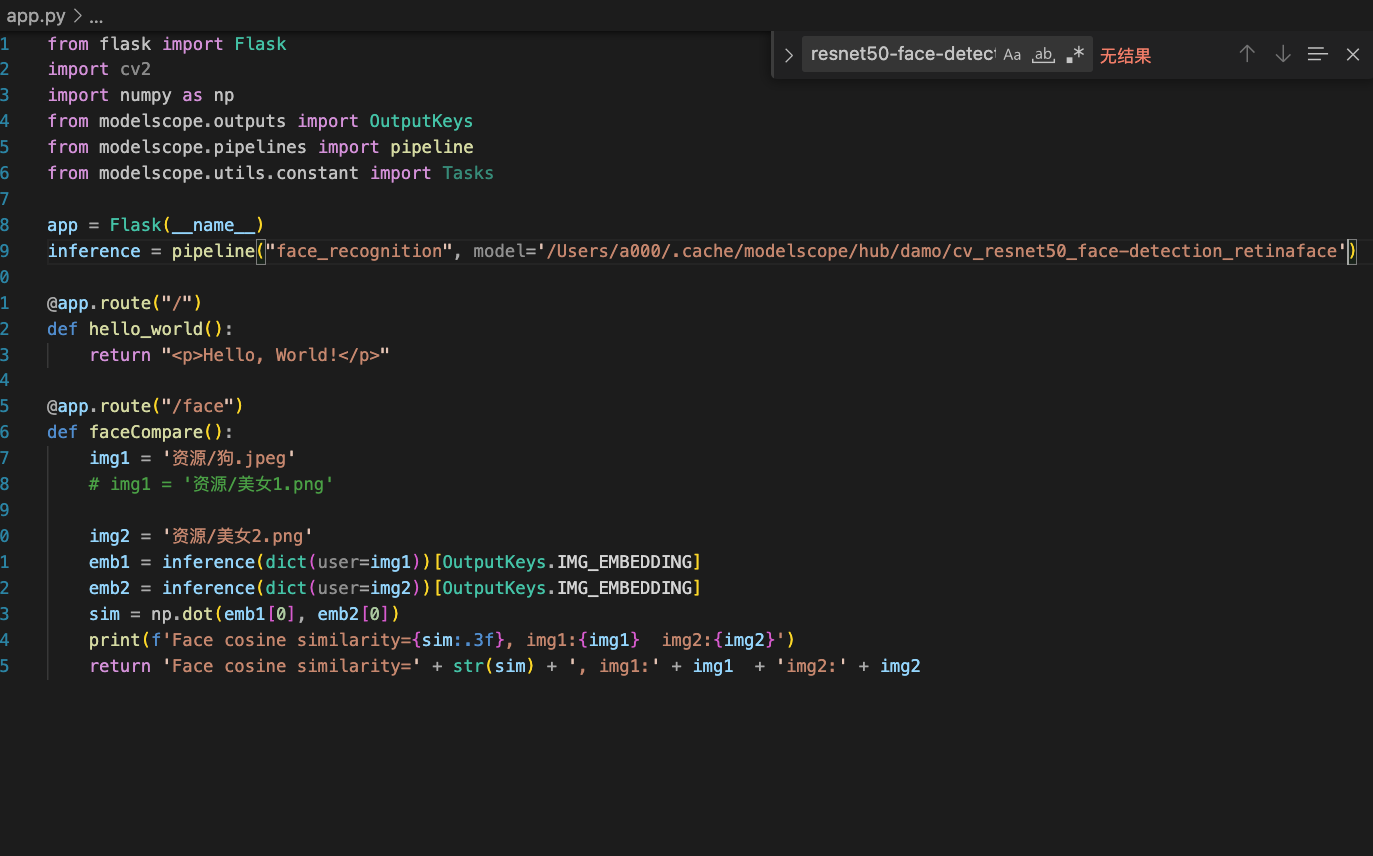This screenshot has height=856, width=1373.
Task: Click the 无结果 no-results label
Action: 1126,56
